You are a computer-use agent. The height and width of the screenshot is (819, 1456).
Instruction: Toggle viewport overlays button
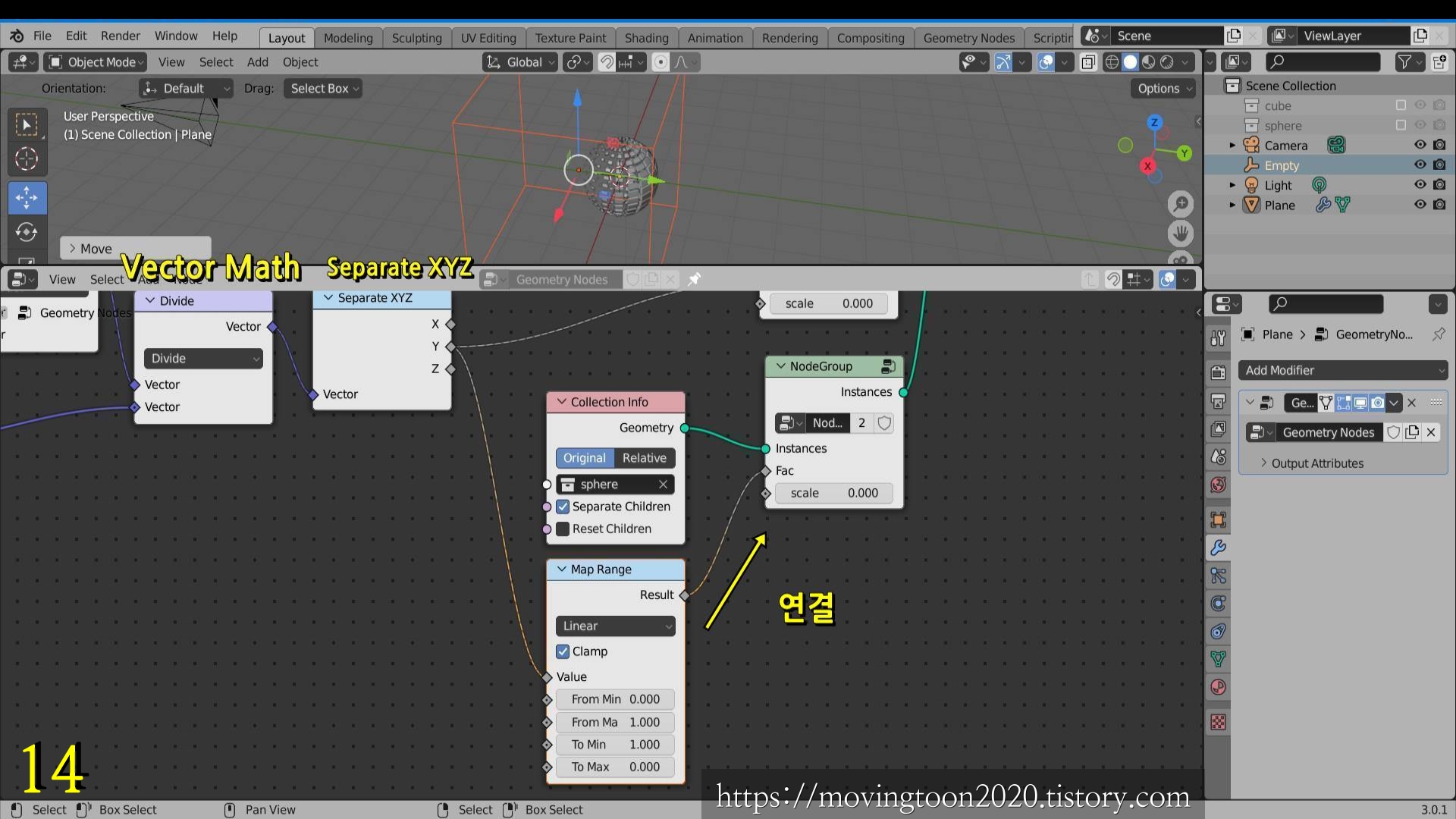click(x=1046, y=62)
